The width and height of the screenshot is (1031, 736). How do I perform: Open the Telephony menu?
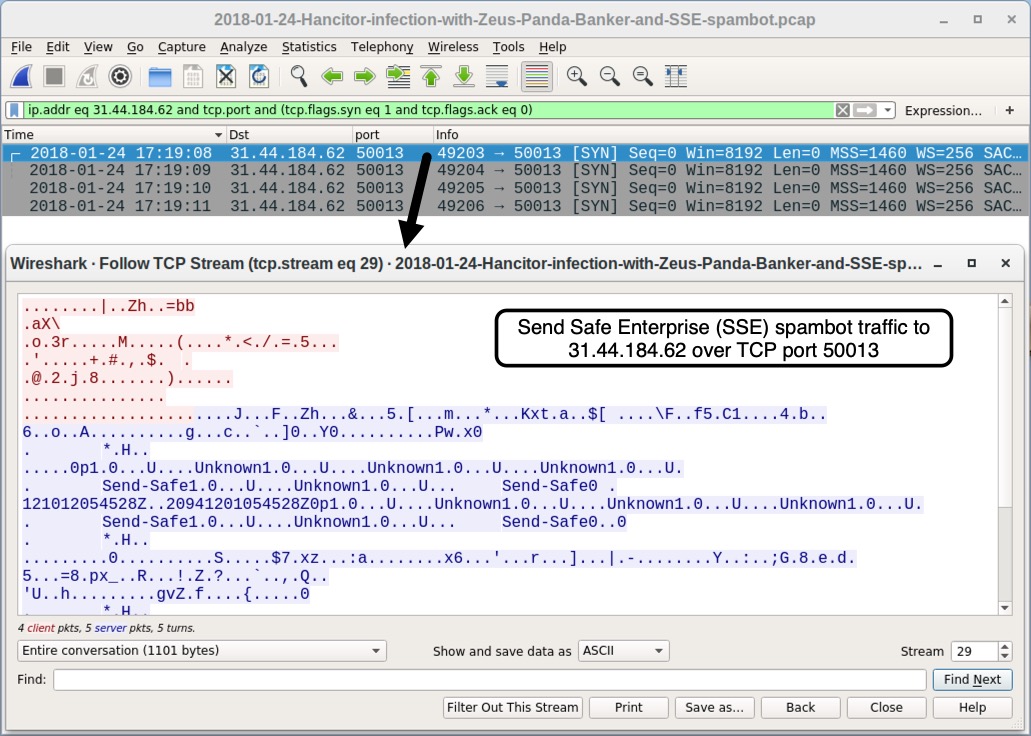(x=382, y=47)
